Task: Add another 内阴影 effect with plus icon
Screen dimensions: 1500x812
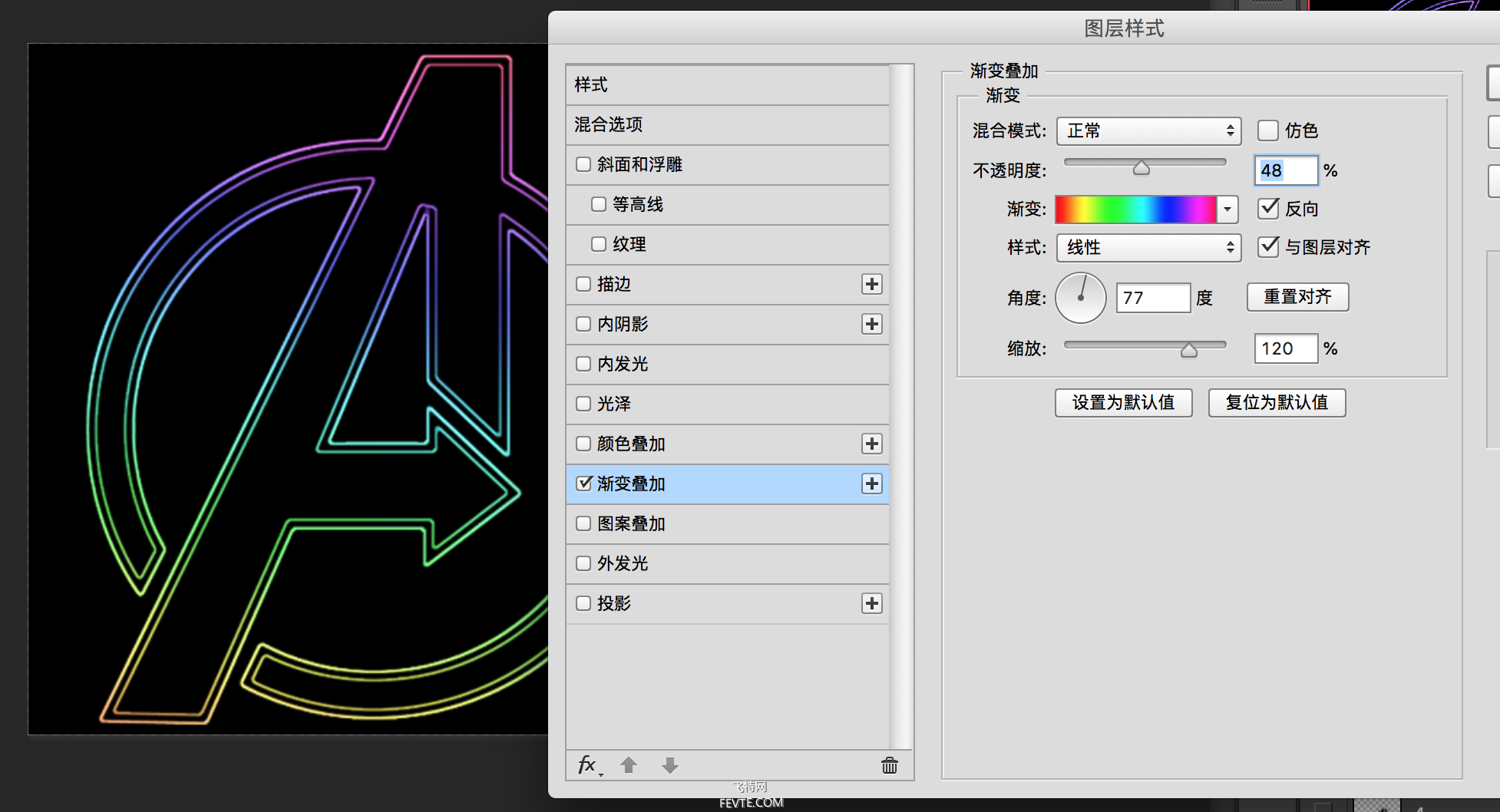Action: tap(871, 324)
